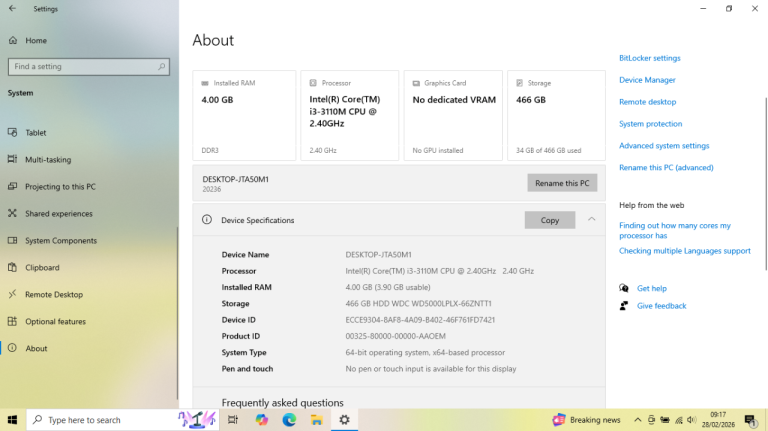Select Remote Desktop in the sidebar
Viewport: 768px width, 431px height.
(54, 295)
